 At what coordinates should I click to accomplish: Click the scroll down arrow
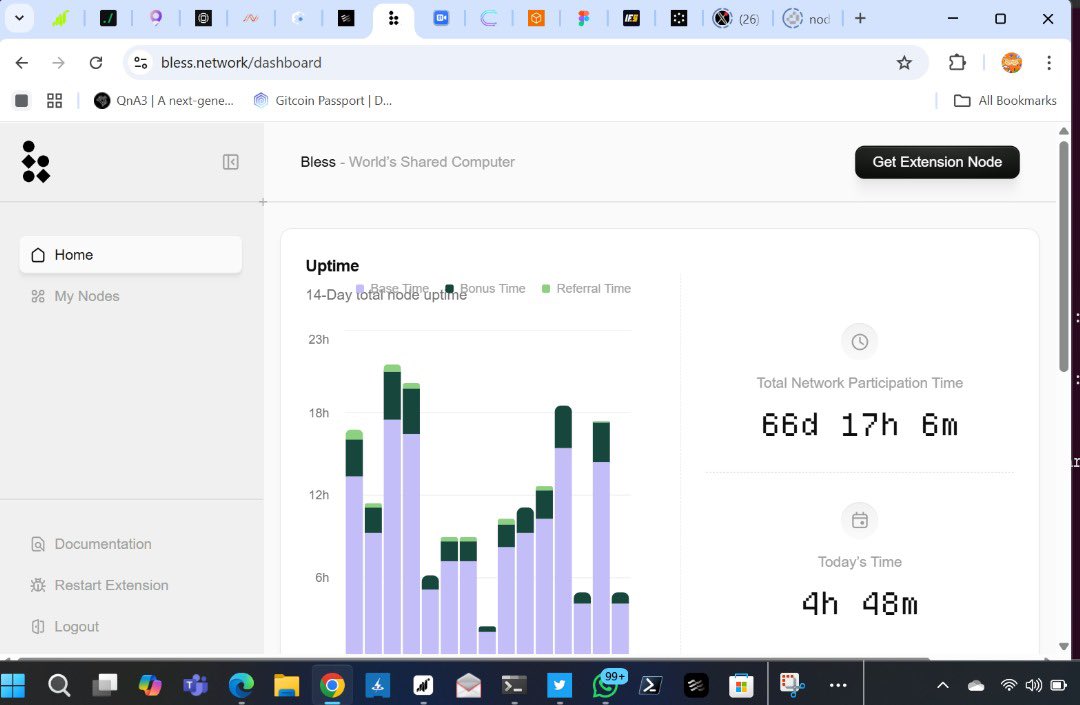1063,646
